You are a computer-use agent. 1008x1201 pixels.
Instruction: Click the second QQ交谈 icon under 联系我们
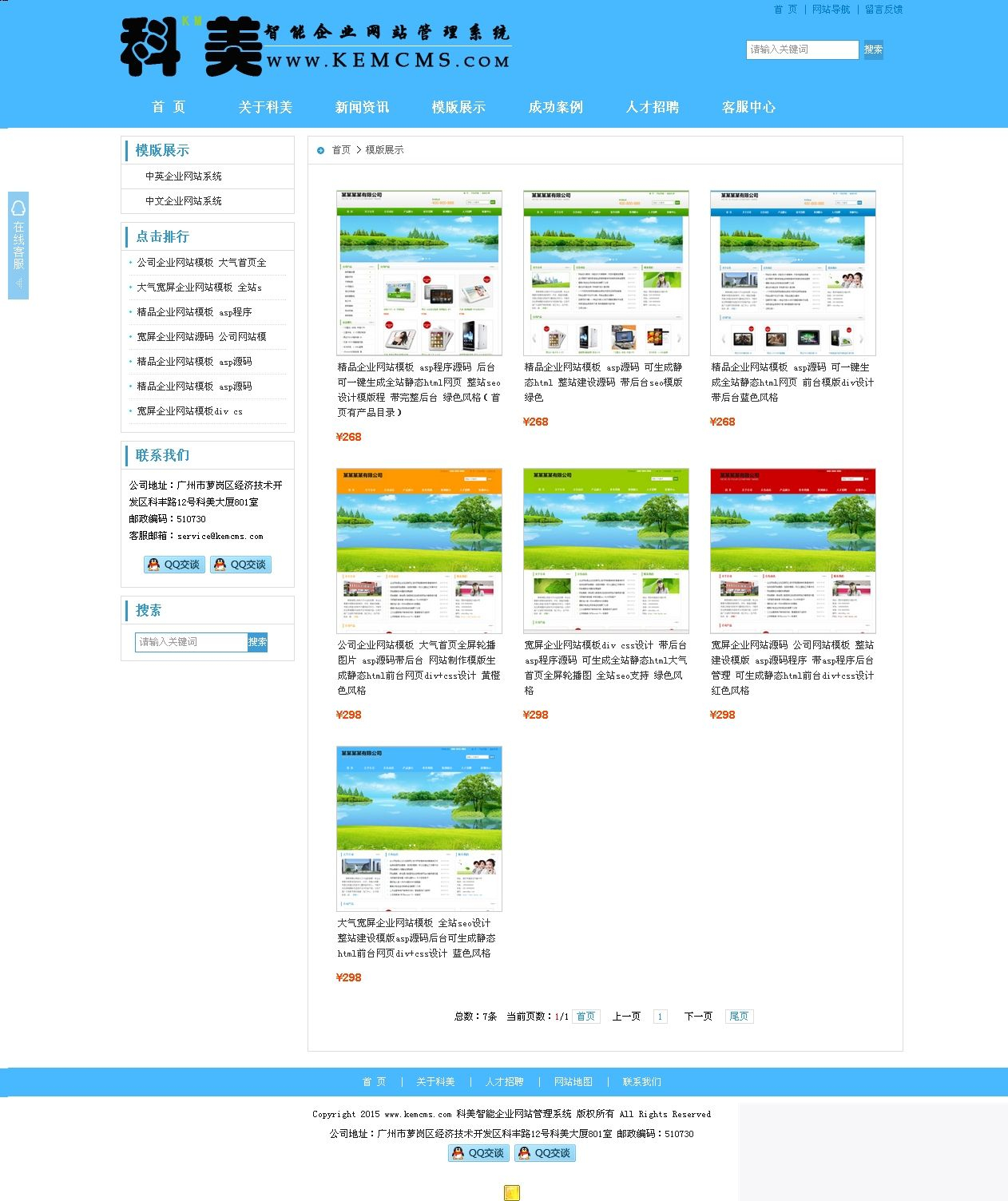click(241, 564)
